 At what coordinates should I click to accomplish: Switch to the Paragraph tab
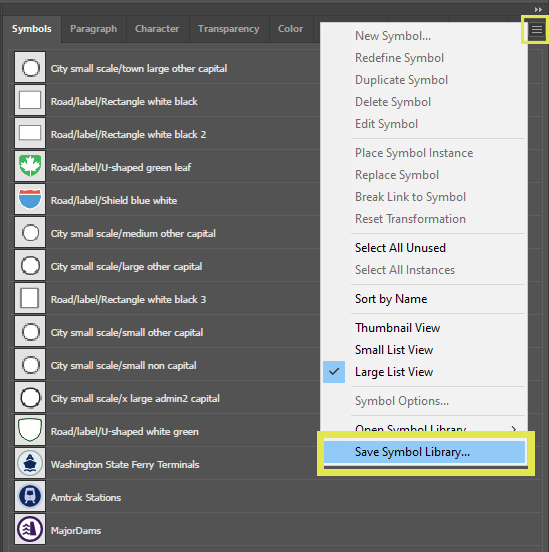tap(93, 29)
